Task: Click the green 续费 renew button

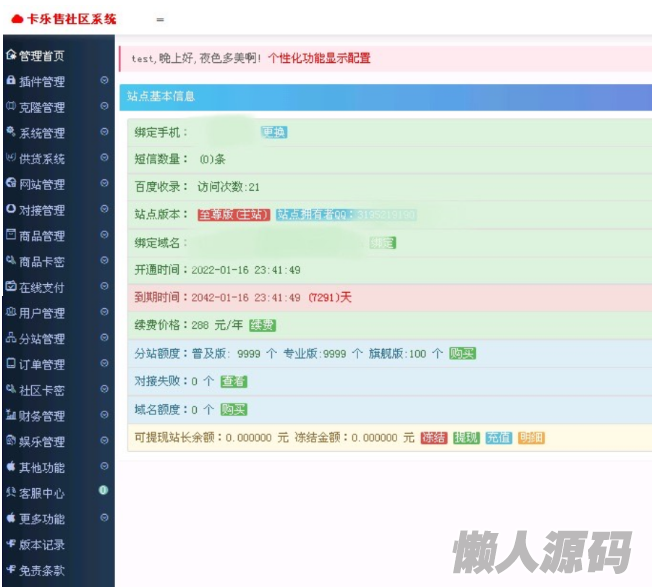Action: (x=262, y=325)
